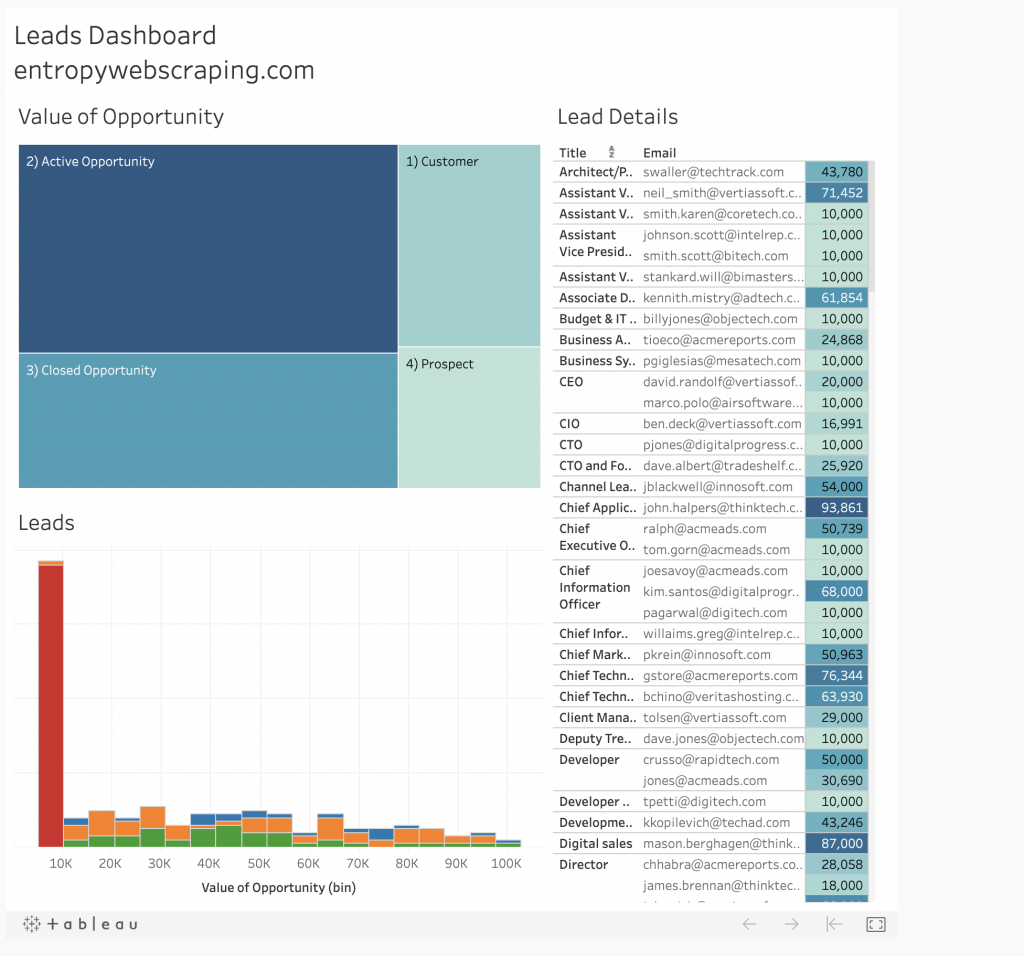Select email tpetti@digitech.com

tap(704, 801)
